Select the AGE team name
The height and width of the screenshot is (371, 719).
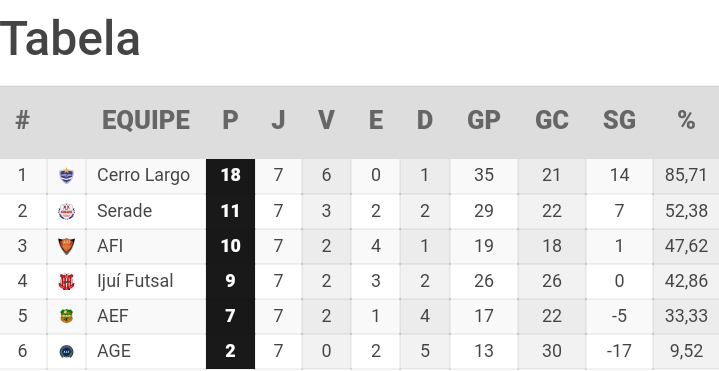(114, 351)
